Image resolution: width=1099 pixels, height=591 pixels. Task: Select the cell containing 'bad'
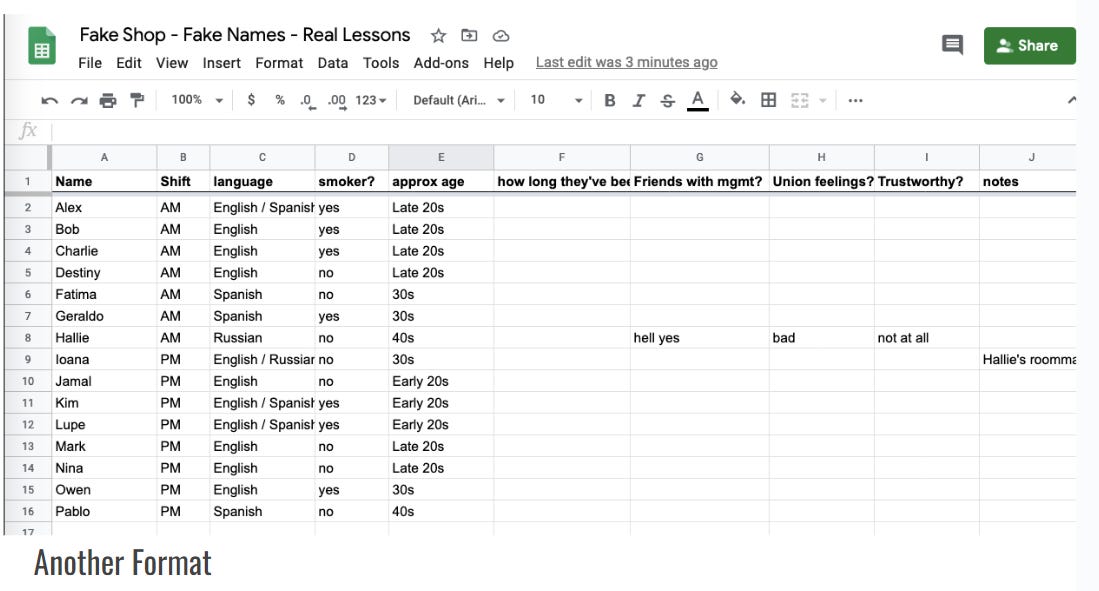tap(821, 338)
